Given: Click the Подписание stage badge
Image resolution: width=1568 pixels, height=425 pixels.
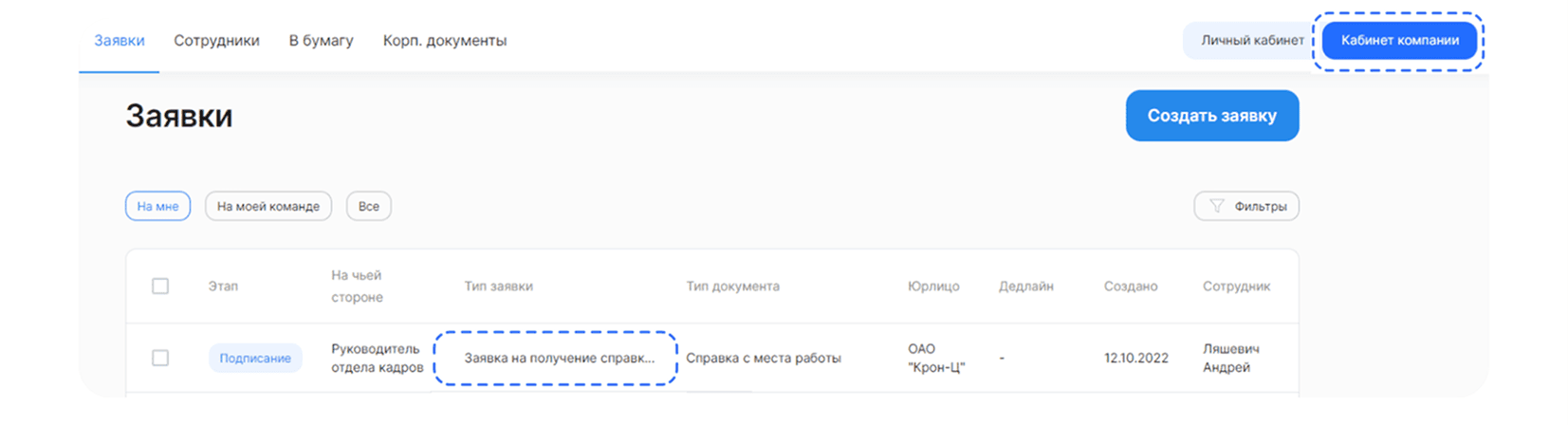Looking at the screenshot, I should tap(255, 358).
